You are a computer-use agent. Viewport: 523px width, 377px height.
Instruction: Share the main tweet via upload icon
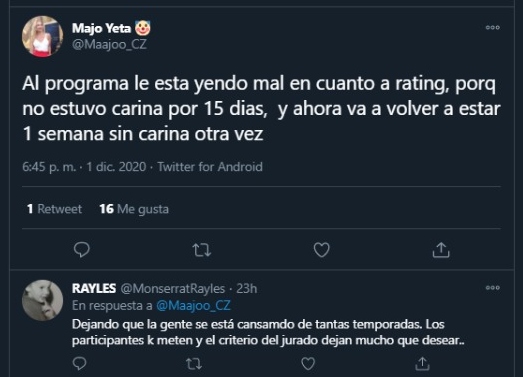(x=441, y=250)
